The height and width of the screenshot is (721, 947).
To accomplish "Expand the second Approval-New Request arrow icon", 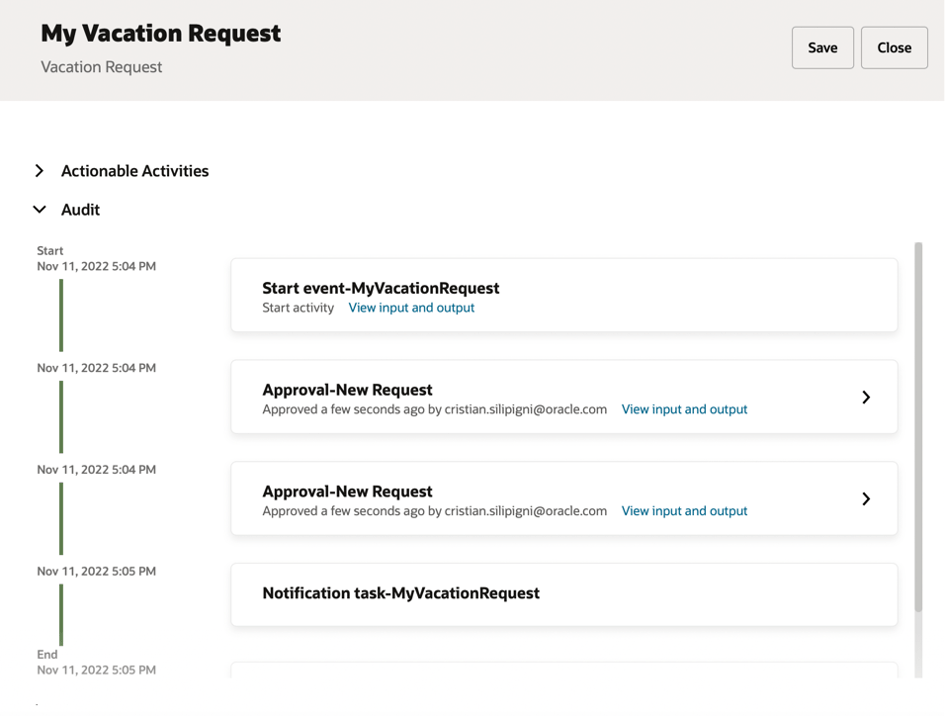I will [866, 499].
